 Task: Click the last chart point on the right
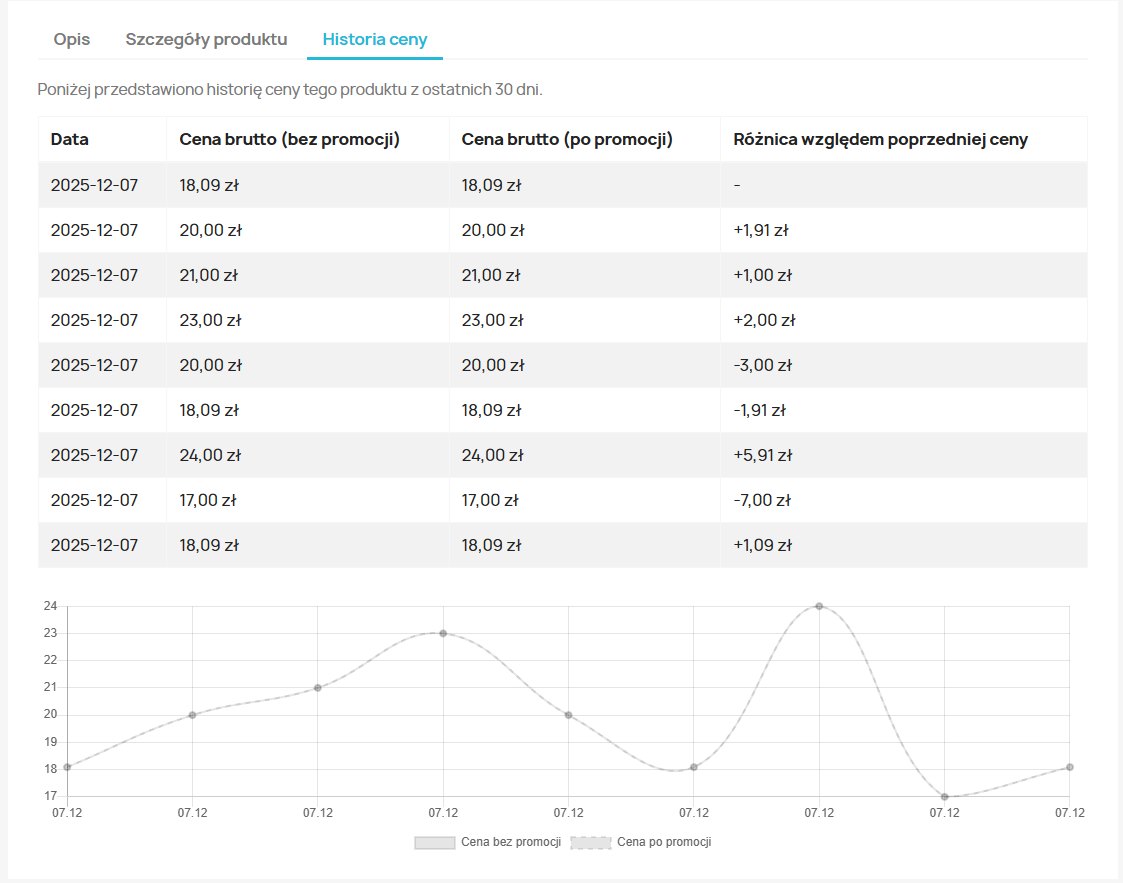pos(1069,767)
